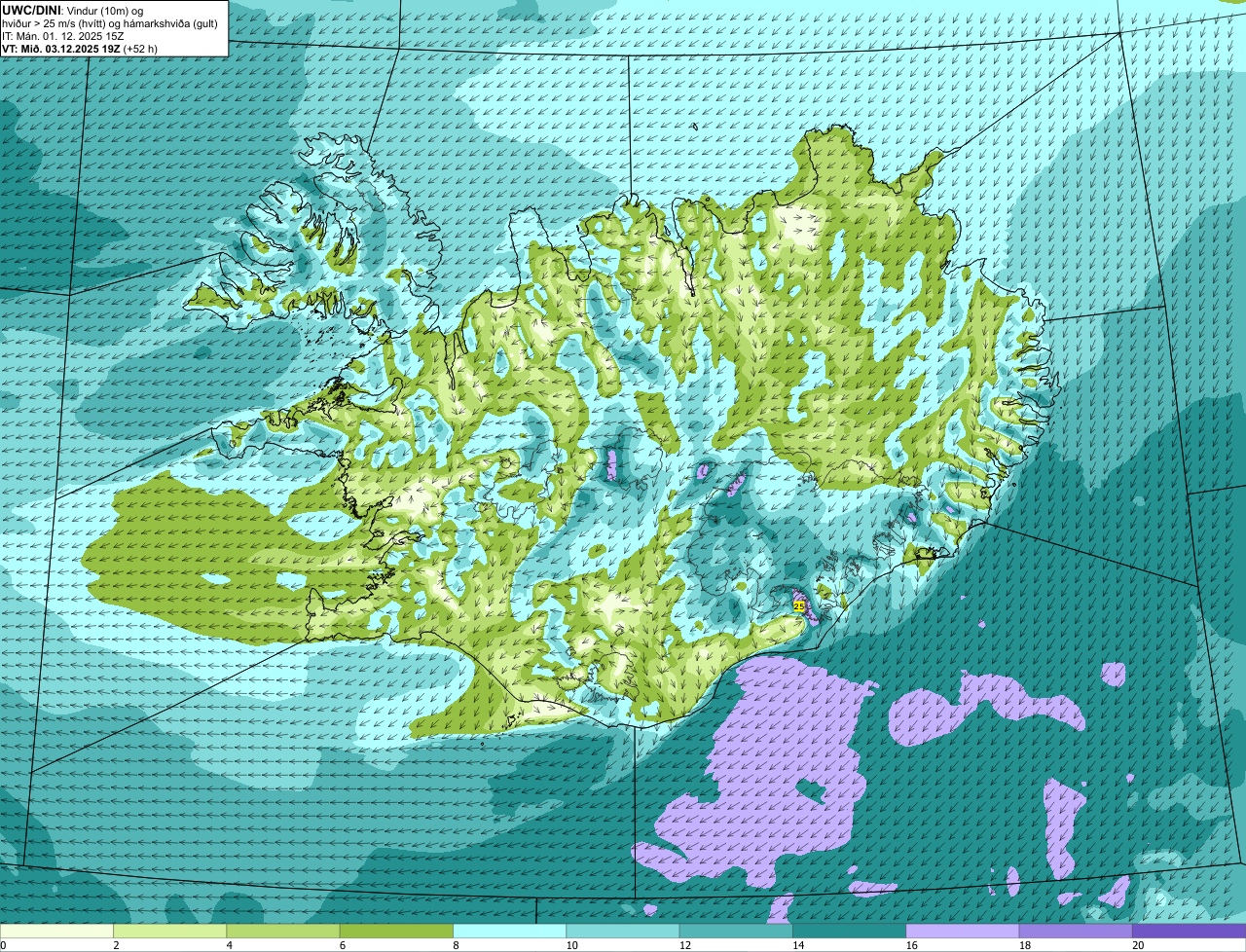Screen dimensions: 1246x952
Task: Select the 12–14 m/s teal scale swatch
Action: [x=736, y=932]
